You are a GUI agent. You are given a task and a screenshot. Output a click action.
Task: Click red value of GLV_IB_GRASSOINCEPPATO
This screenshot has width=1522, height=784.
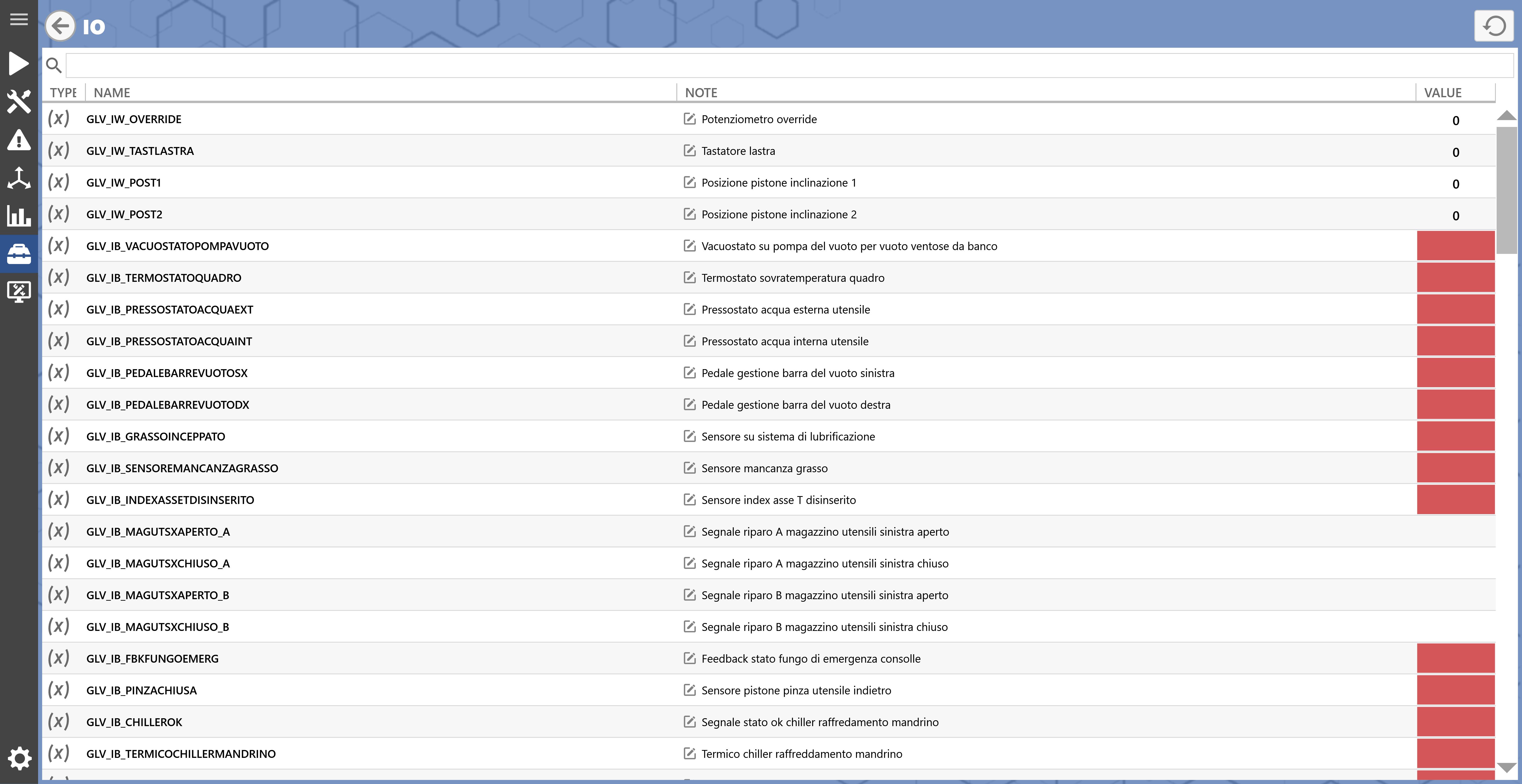click(1456, 436)
